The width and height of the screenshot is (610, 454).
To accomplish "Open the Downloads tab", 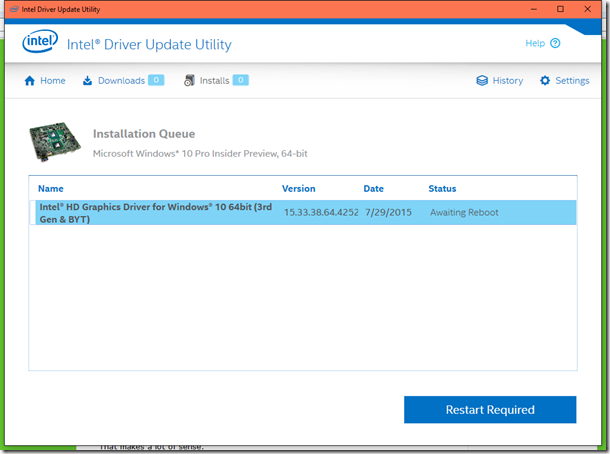I will coord(123,81).
